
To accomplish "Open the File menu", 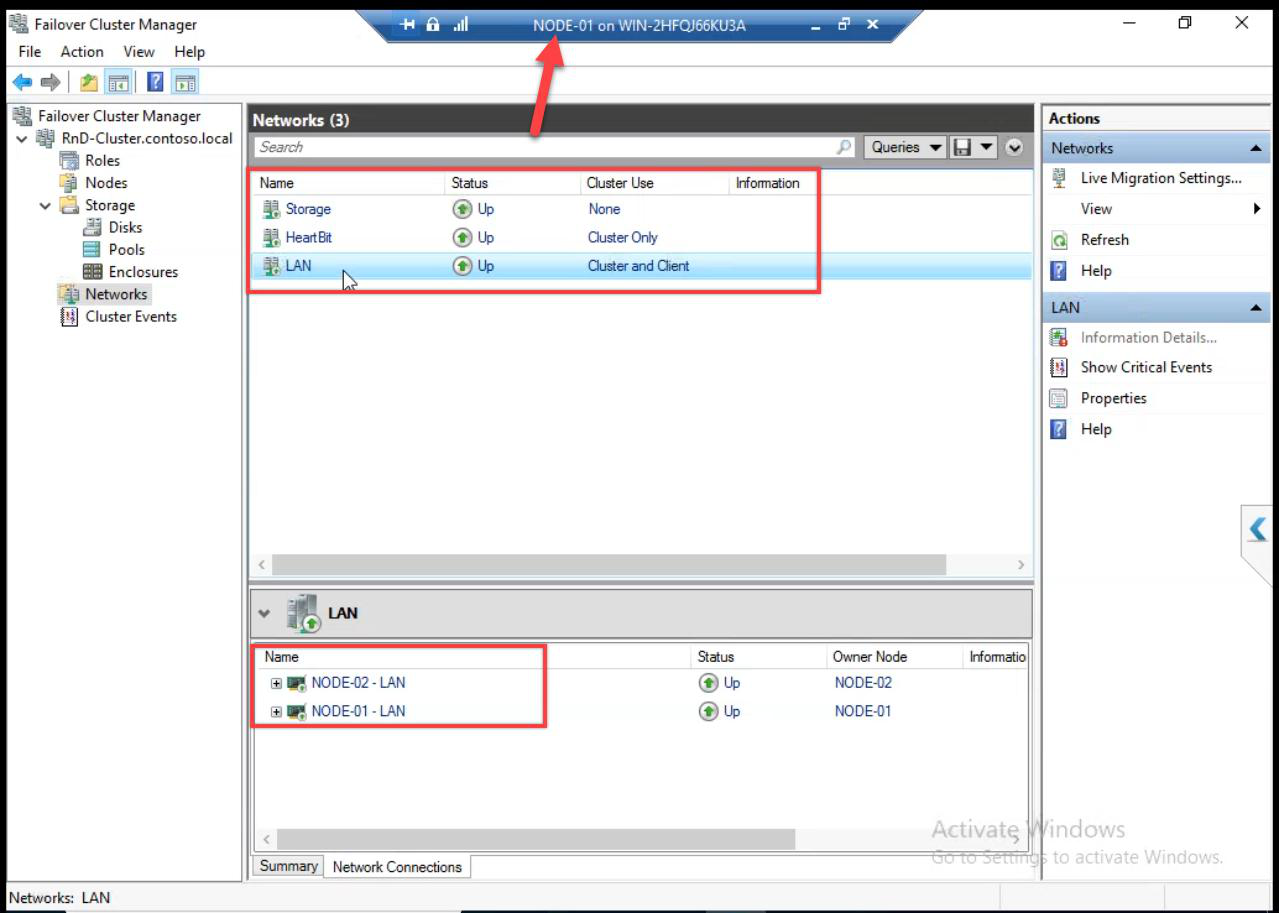I will [30, 51].
